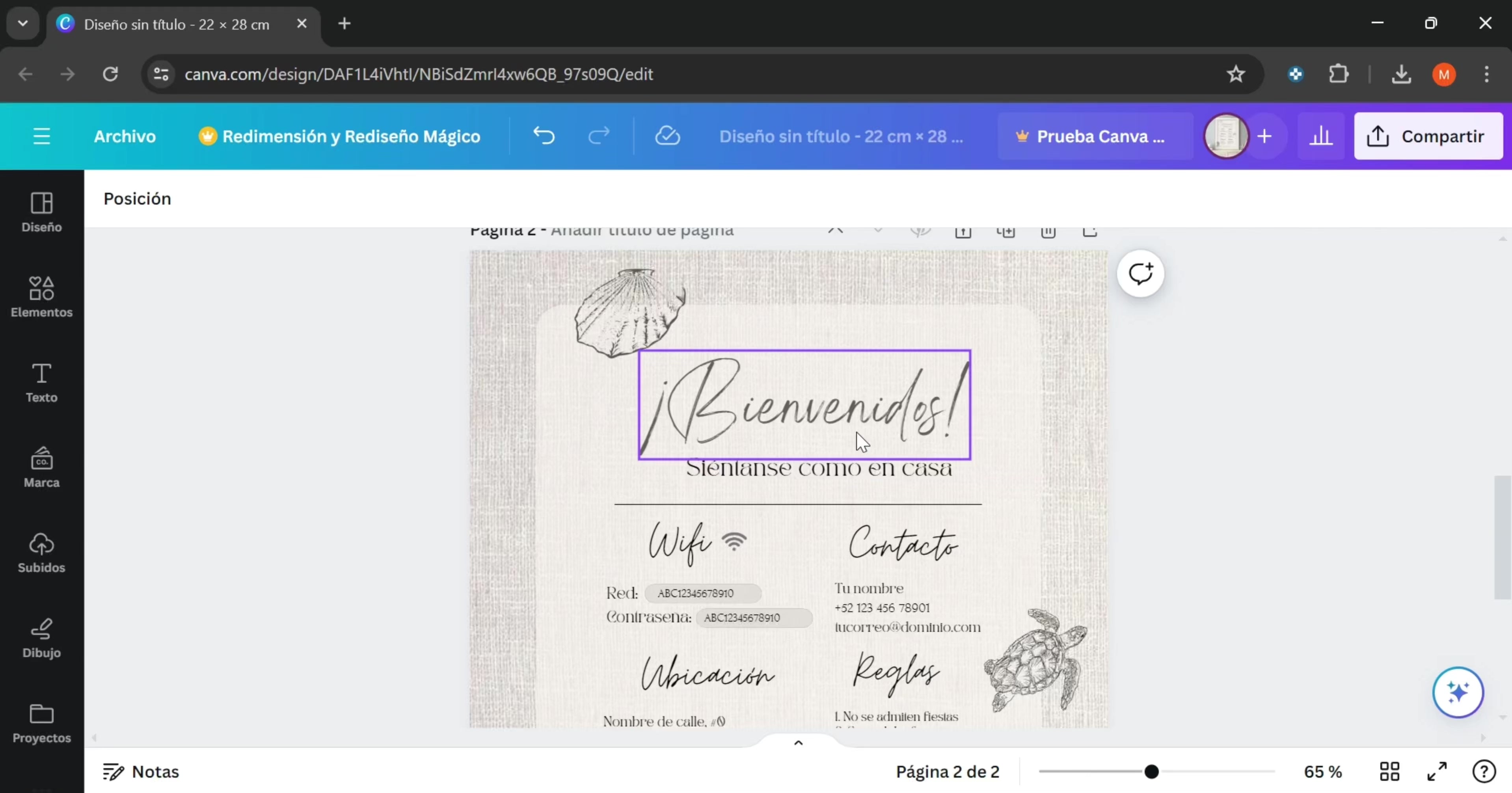Open the browser tab search dropdown

point(23,24)
